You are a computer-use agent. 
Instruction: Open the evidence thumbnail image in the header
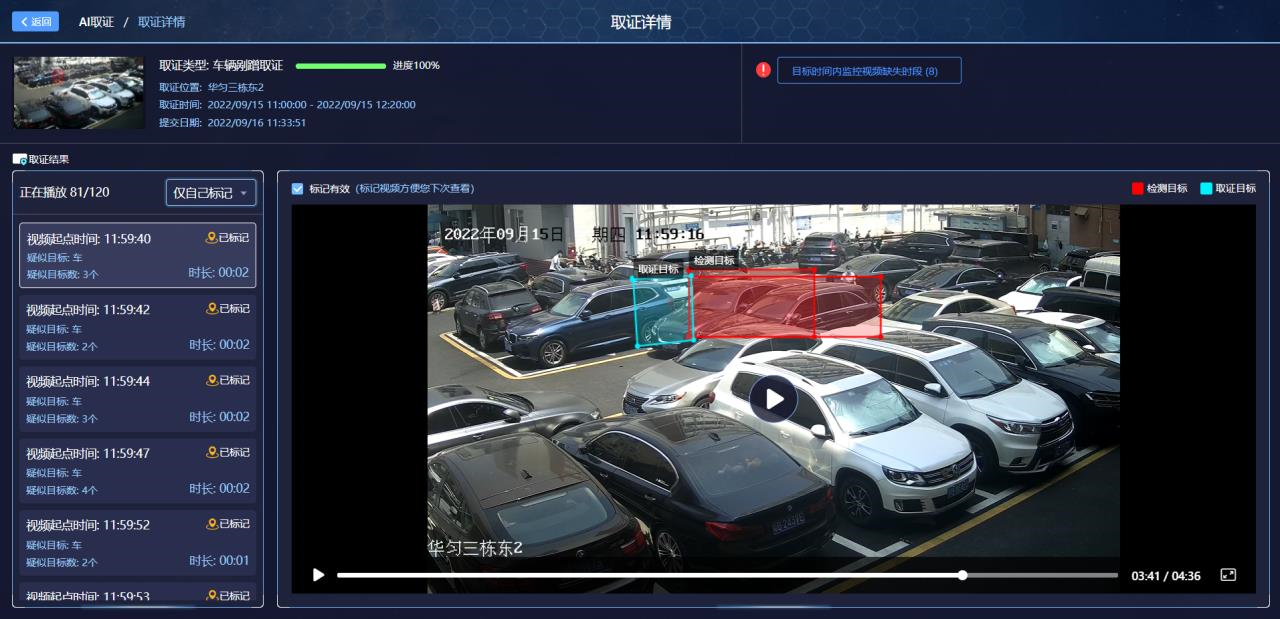(79, 93)
